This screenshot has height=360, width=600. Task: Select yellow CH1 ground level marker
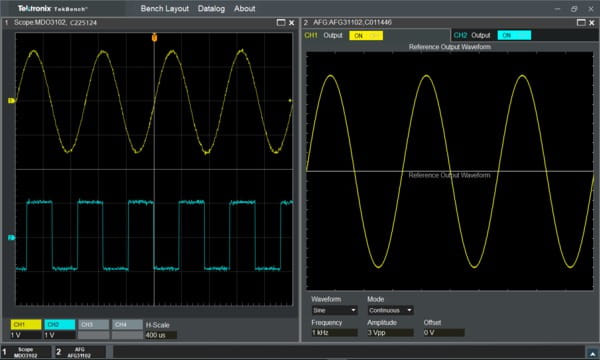point(11,101)
